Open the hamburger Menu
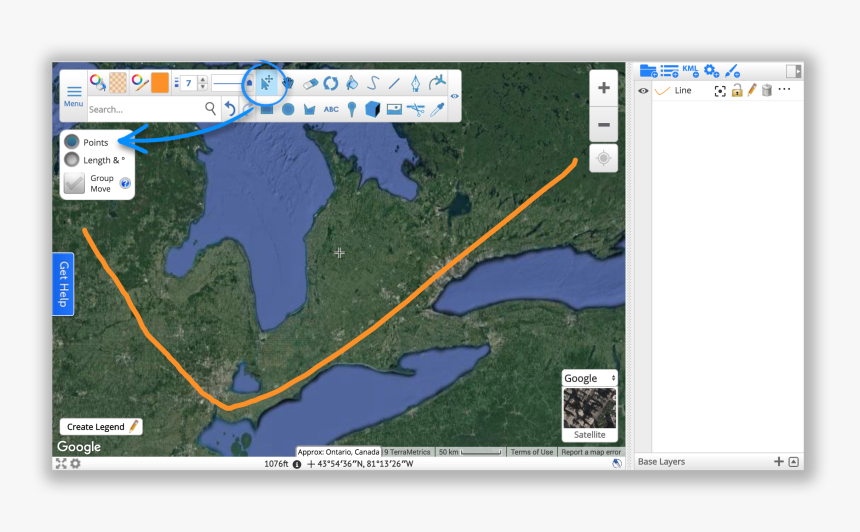Viewport: 860px width, 532px height. (x=74, y=95)
